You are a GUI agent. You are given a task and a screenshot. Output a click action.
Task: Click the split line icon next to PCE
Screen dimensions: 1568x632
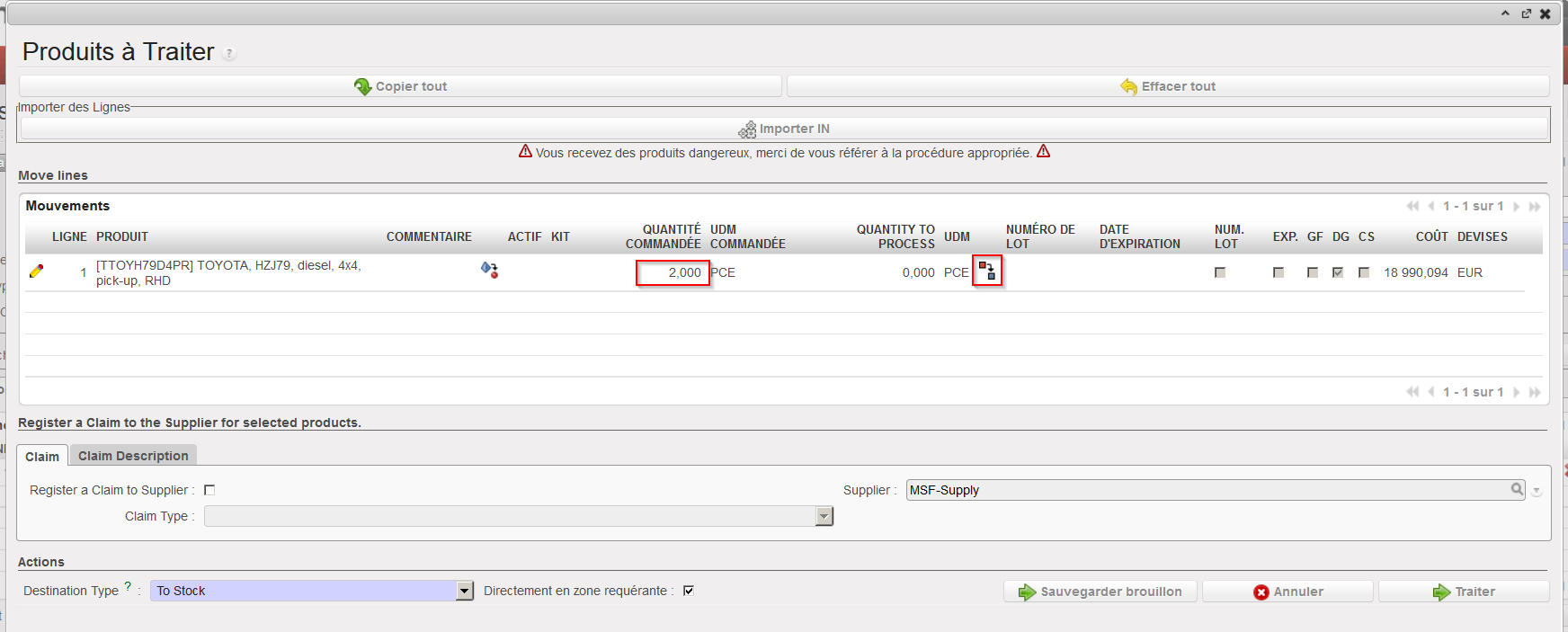(987, 271)
